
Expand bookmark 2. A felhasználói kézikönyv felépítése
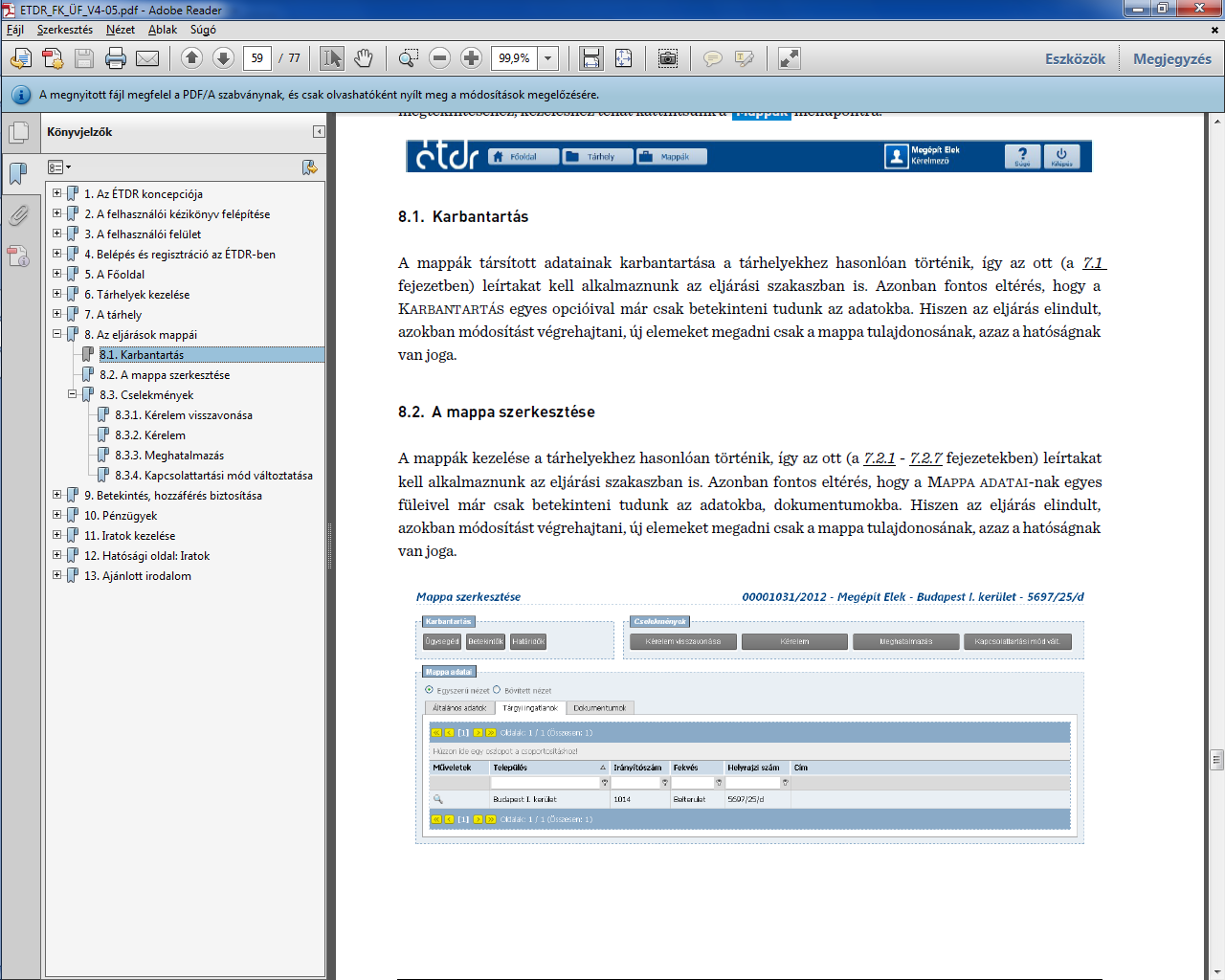(56, 213)
